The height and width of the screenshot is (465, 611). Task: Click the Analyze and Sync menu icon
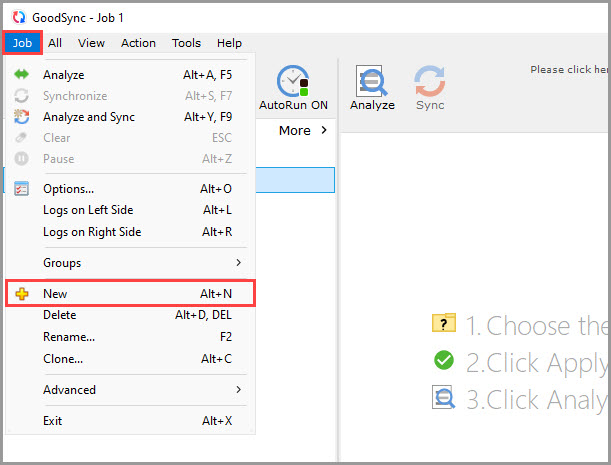point(22,117)
